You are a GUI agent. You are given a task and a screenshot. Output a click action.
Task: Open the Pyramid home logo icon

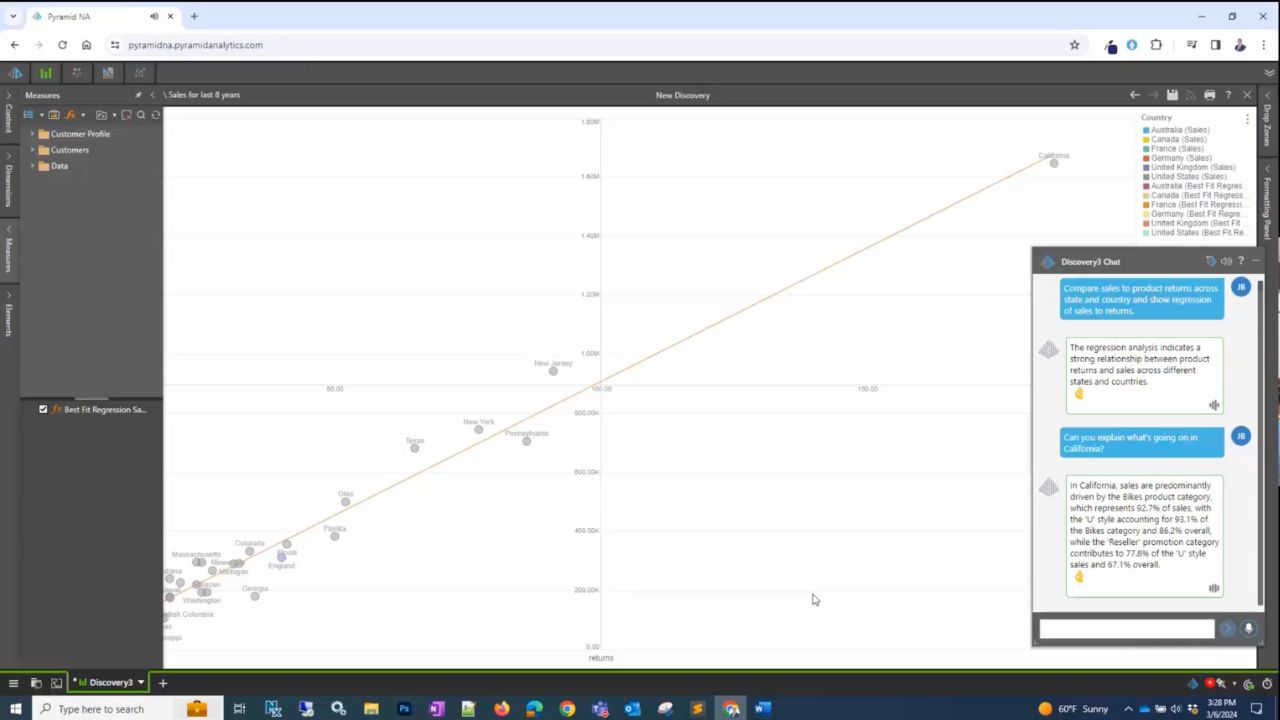[x=15, y=73]
